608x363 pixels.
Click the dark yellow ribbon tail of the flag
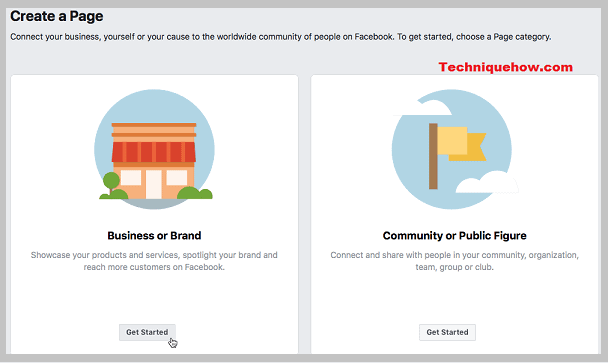point(474,147)
